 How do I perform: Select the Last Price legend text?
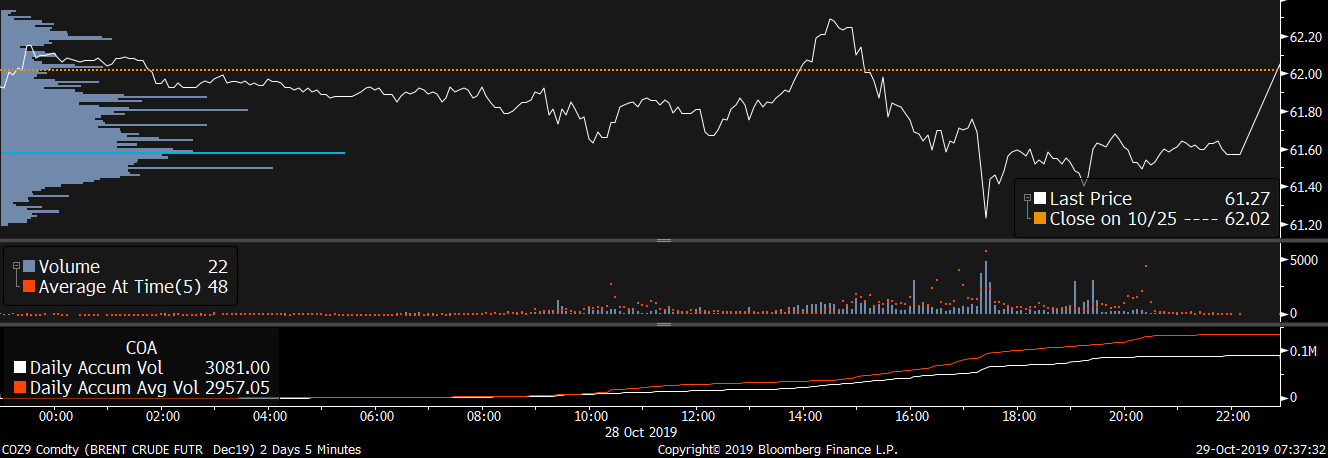1090,199
